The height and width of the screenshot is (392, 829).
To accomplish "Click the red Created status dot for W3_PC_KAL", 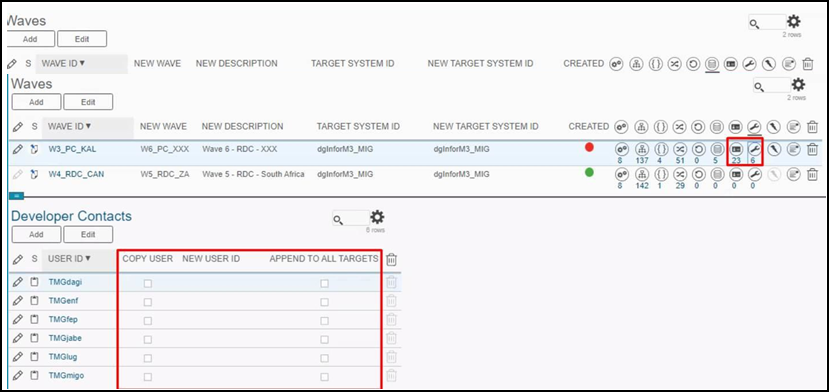I will [x=589, y=147].
